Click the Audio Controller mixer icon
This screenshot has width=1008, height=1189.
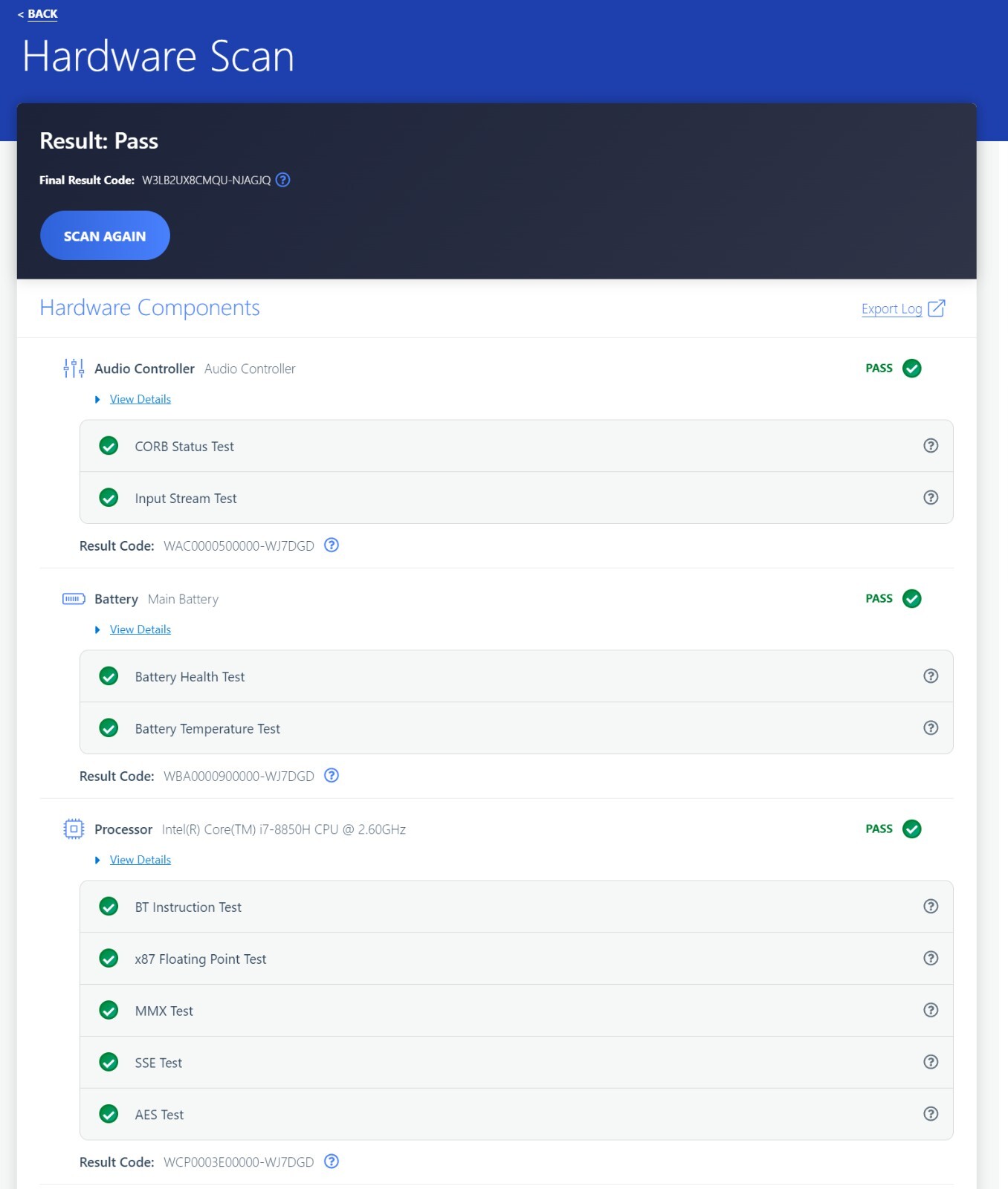click(x=74, y=368)
